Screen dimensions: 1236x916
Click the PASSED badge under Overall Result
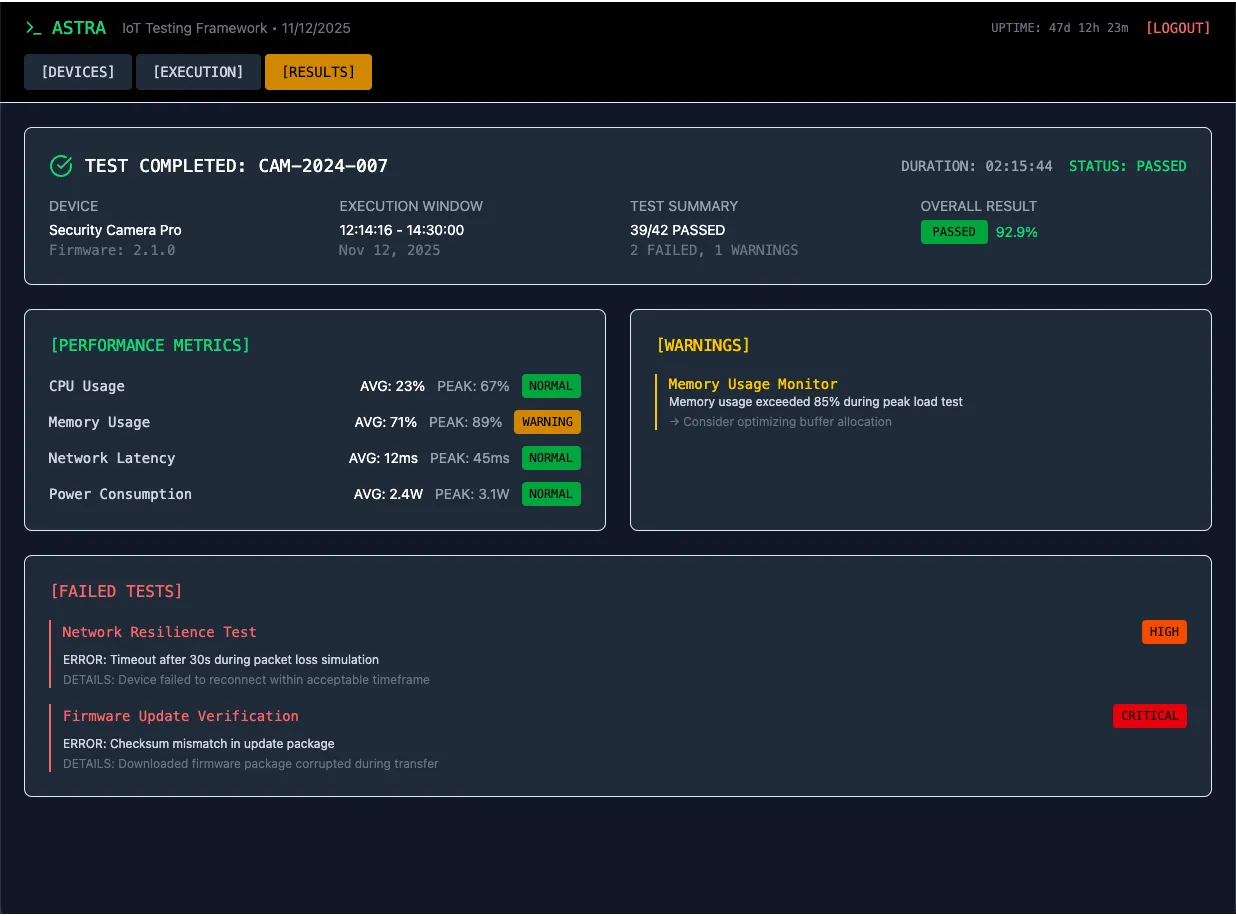954,232
